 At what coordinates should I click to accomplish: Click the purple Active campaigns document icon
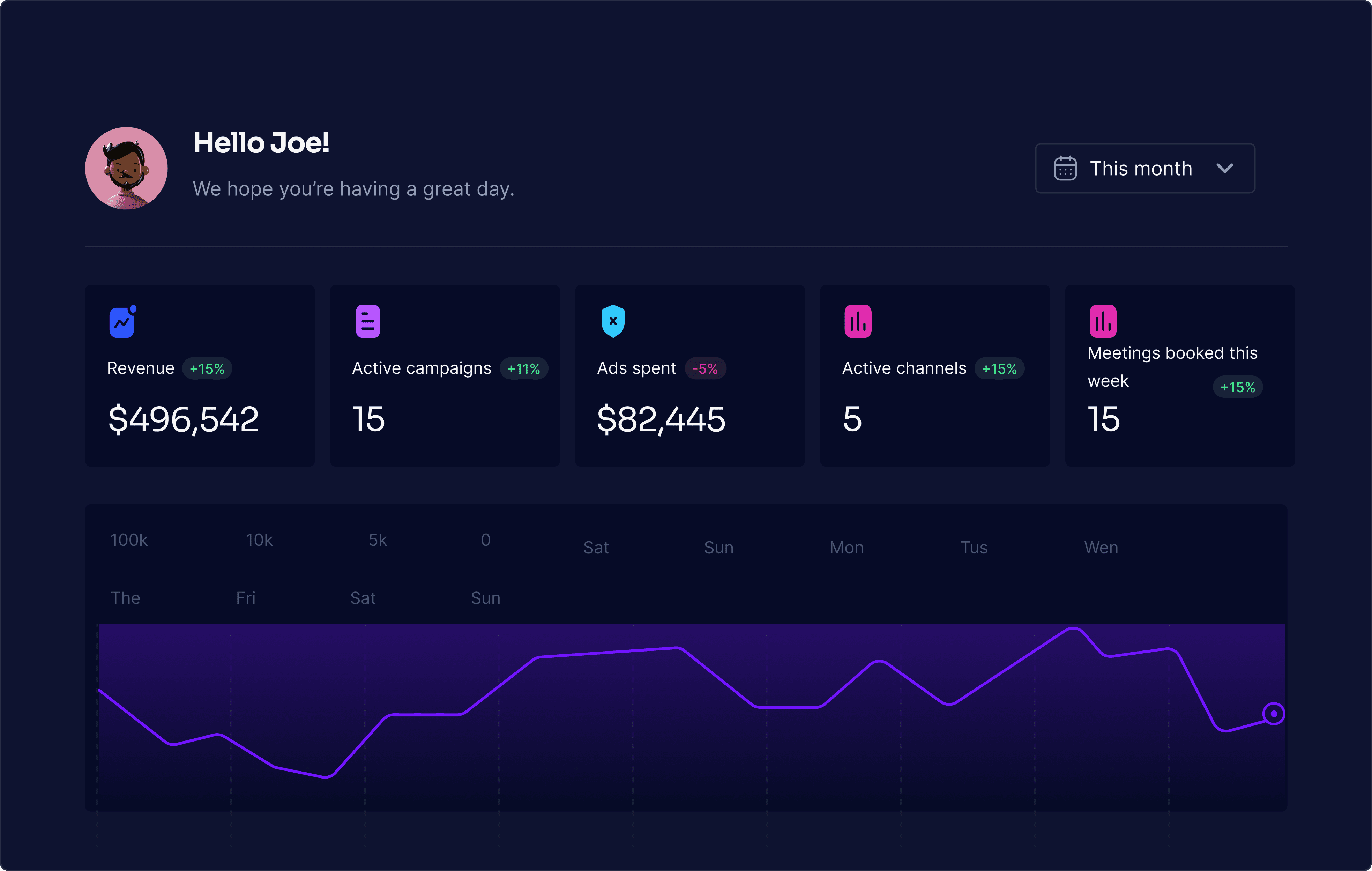click(x=367, y=321)
